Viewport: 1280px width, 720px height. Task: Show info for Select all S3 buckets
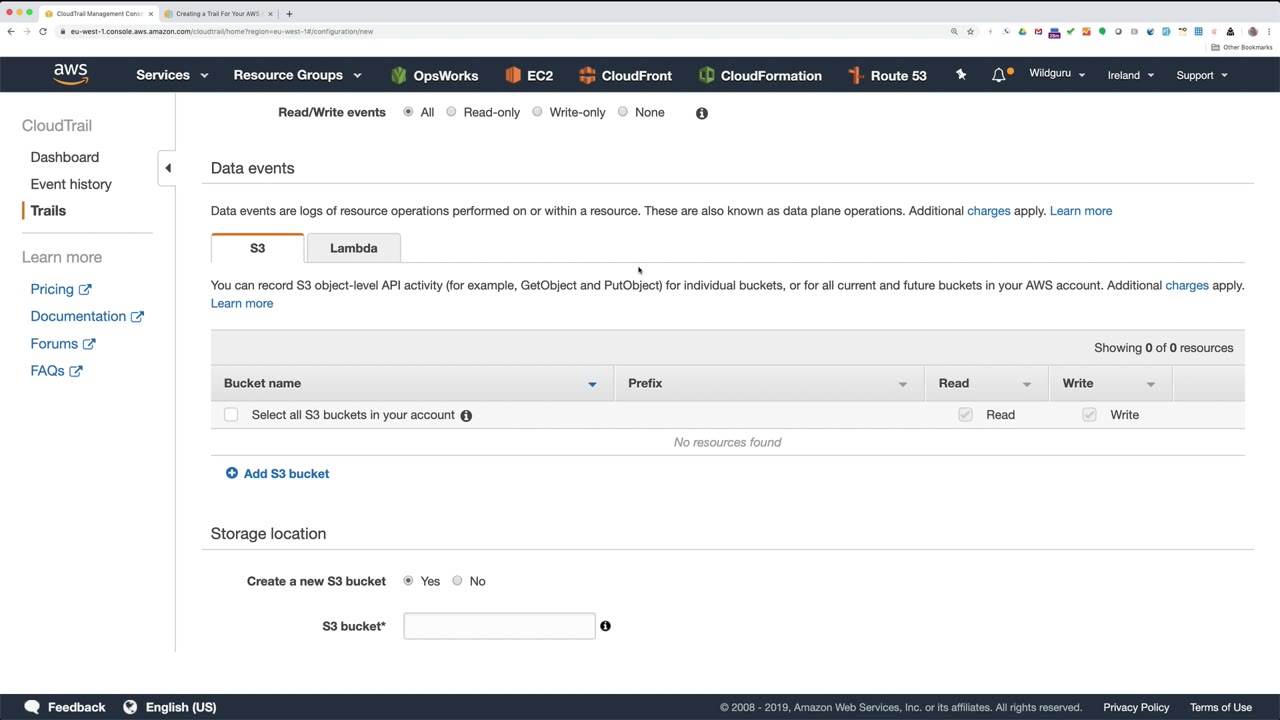coord(466,415)
